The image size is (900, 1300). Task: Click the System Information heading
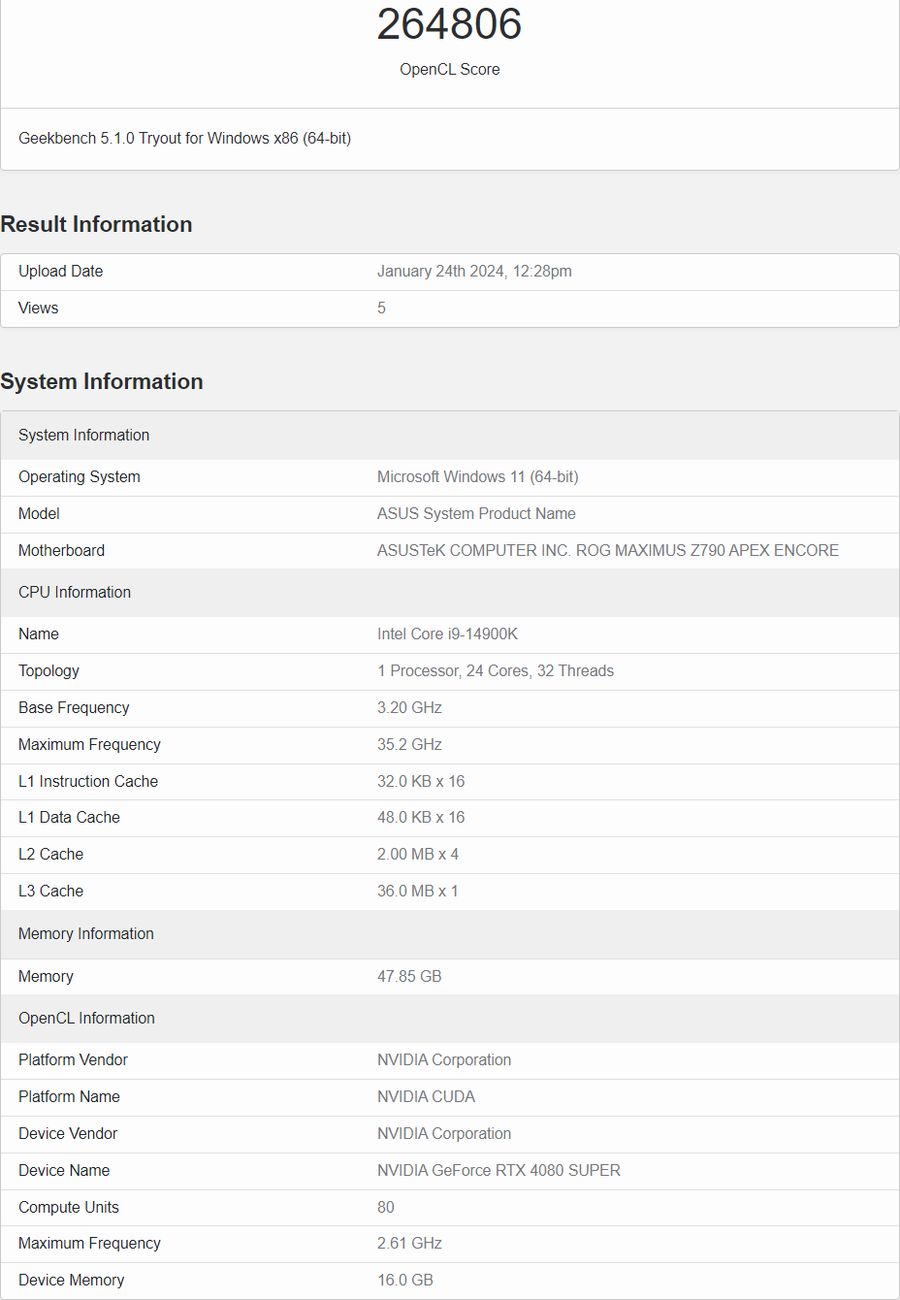click(x=102, y=381)
